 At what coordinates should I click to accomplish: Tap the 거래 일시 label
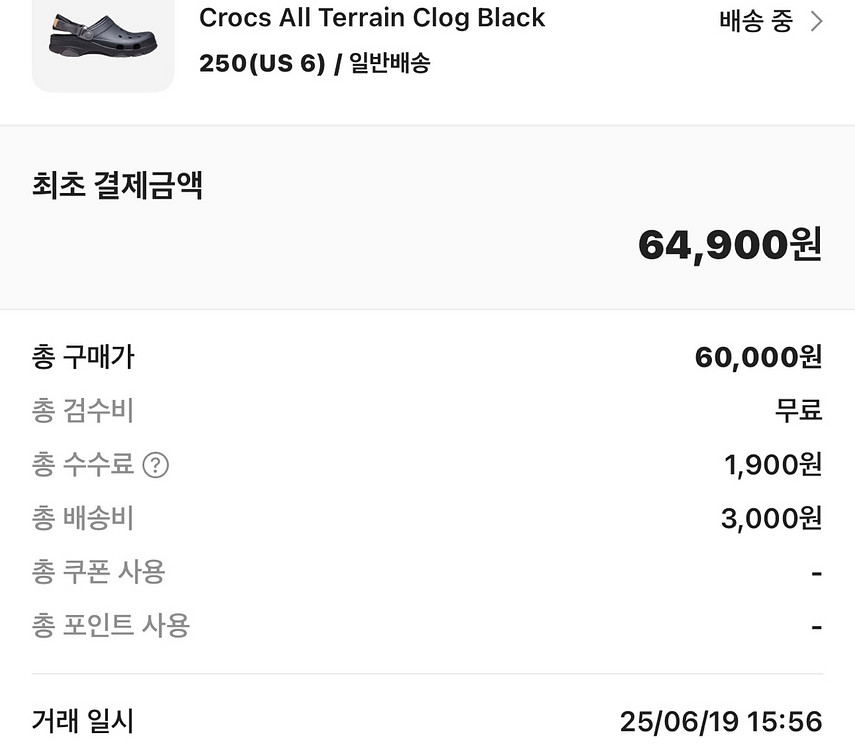tap(83, 721)
